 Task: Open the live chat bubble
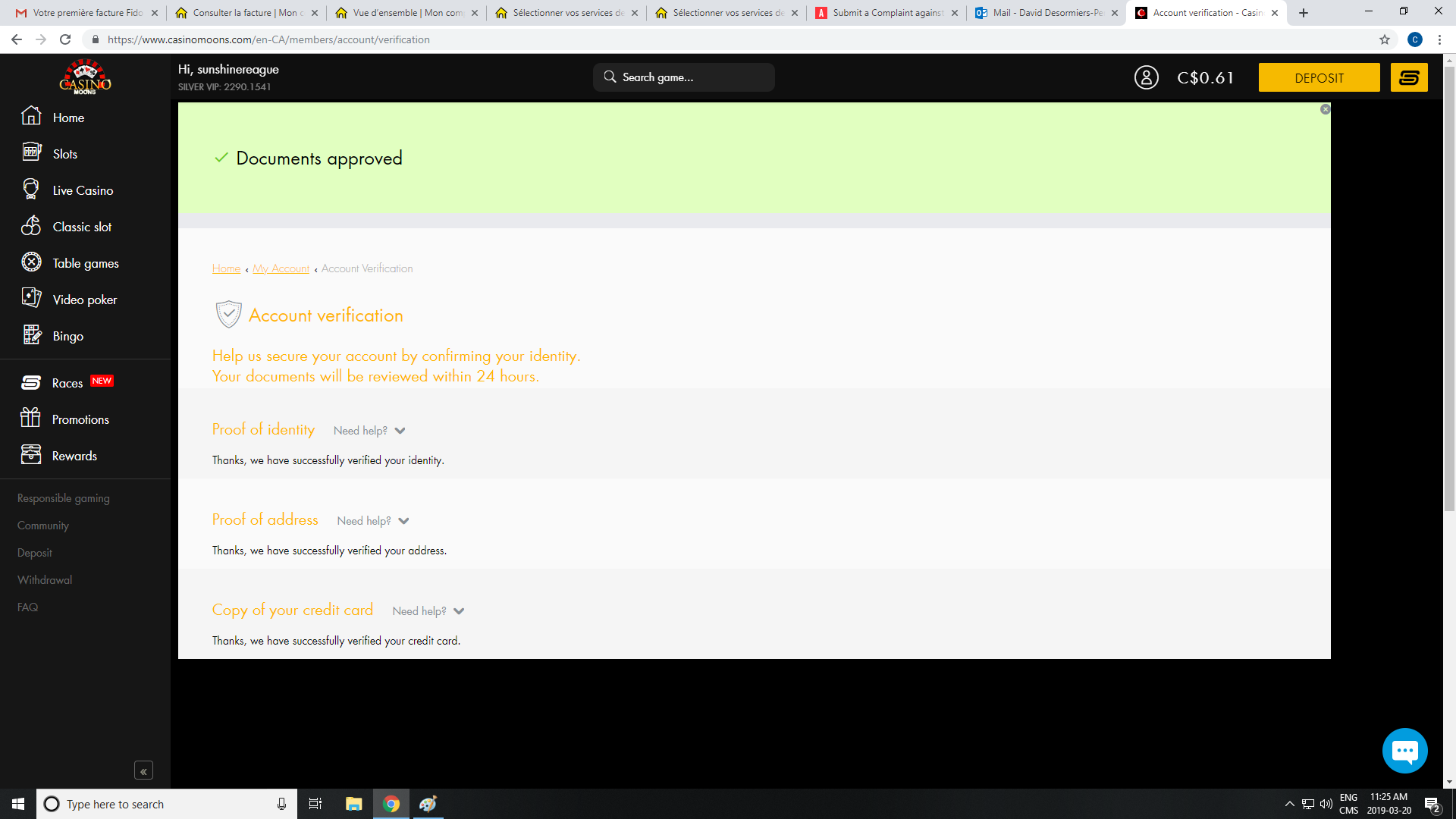[1404, 751]
